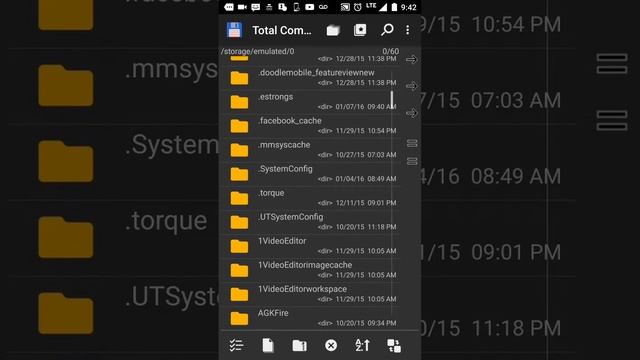
Task: Tap the /storage/emulated/0 path bar
Action: click(258, 51)
